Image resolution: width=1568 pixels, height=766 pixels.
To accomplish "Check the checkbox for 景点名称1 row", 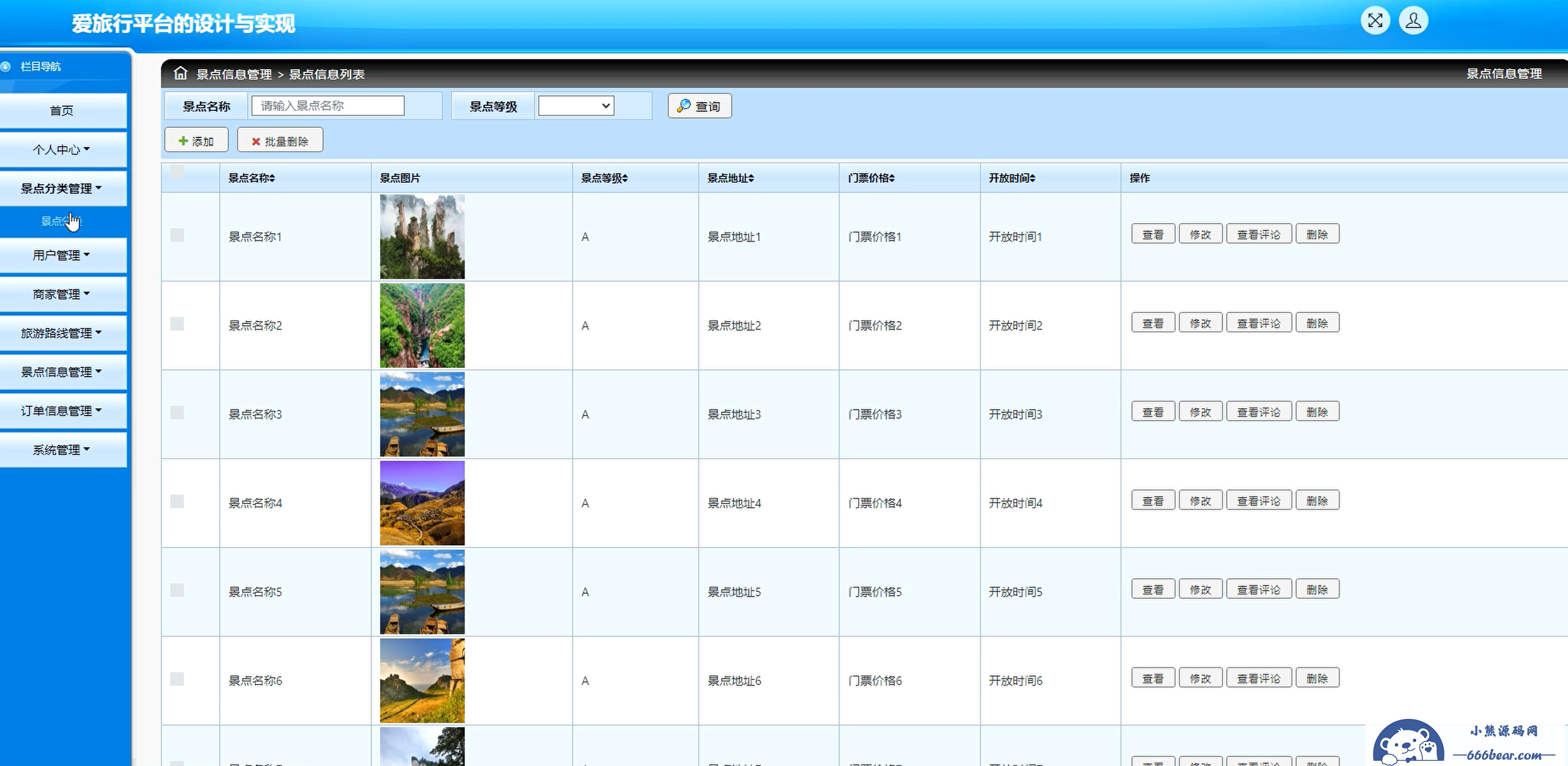I will (177, 235).
